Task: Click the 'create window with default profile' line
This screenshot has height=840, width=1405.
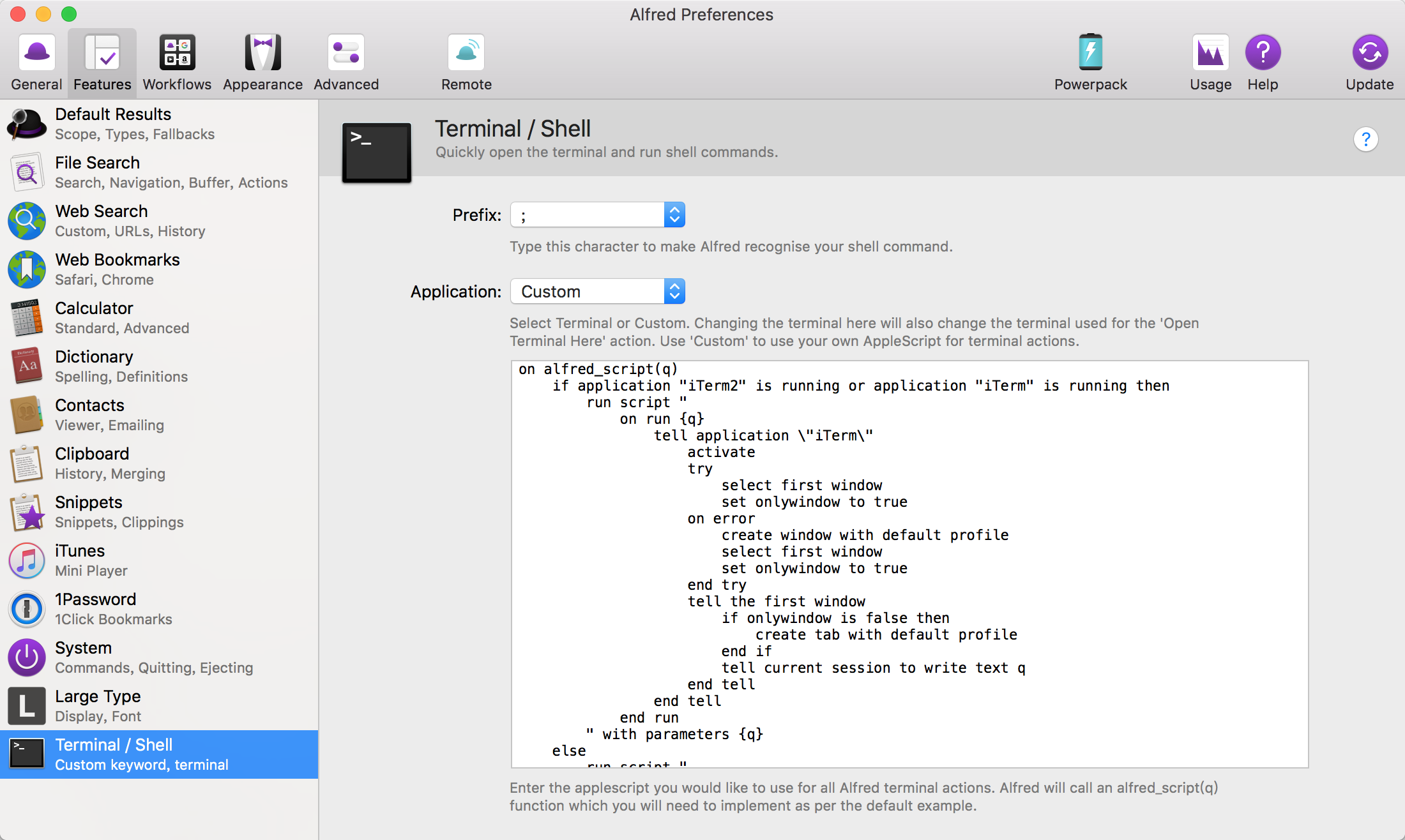Action: pyautogui.click(x=865, y=535)
